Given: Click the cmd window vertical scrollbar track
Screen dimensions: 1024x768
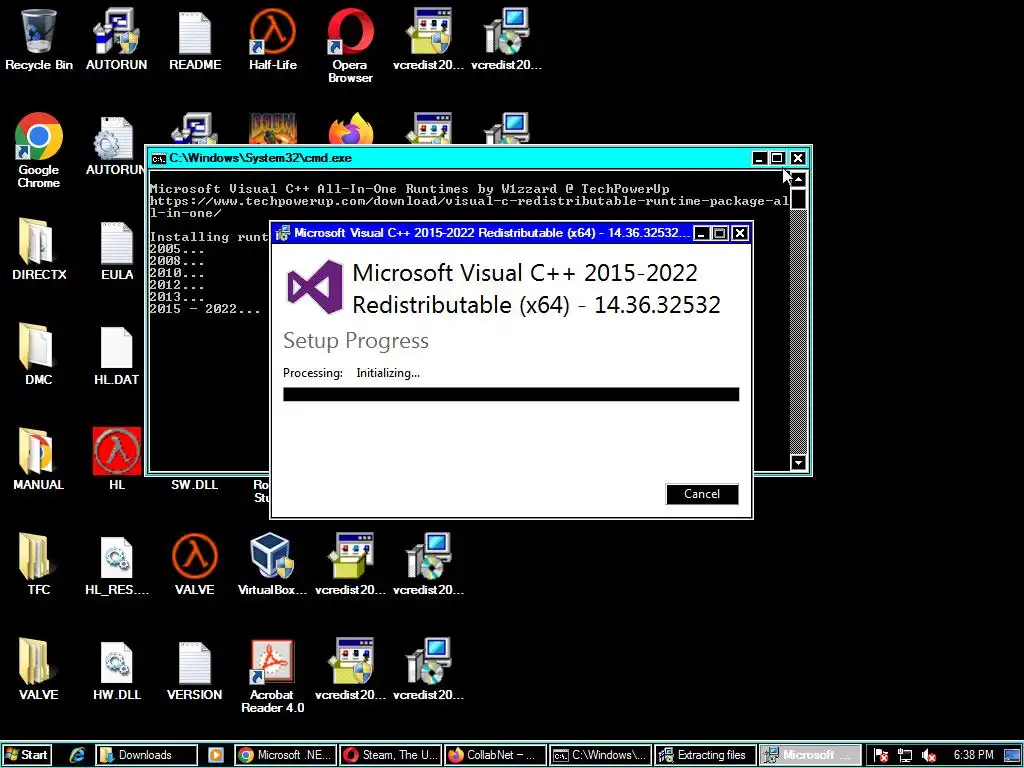Looking at the screenshot, I should pyautogui.click(x=798, y=331).
